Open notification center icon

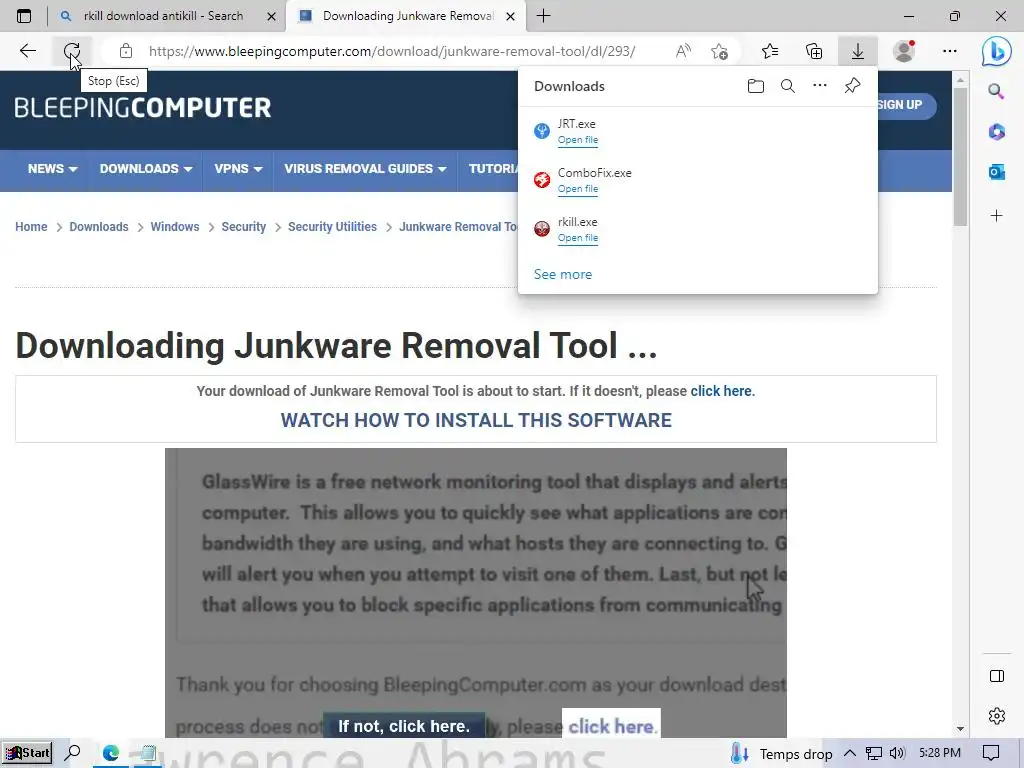click(x=991, y=754)
